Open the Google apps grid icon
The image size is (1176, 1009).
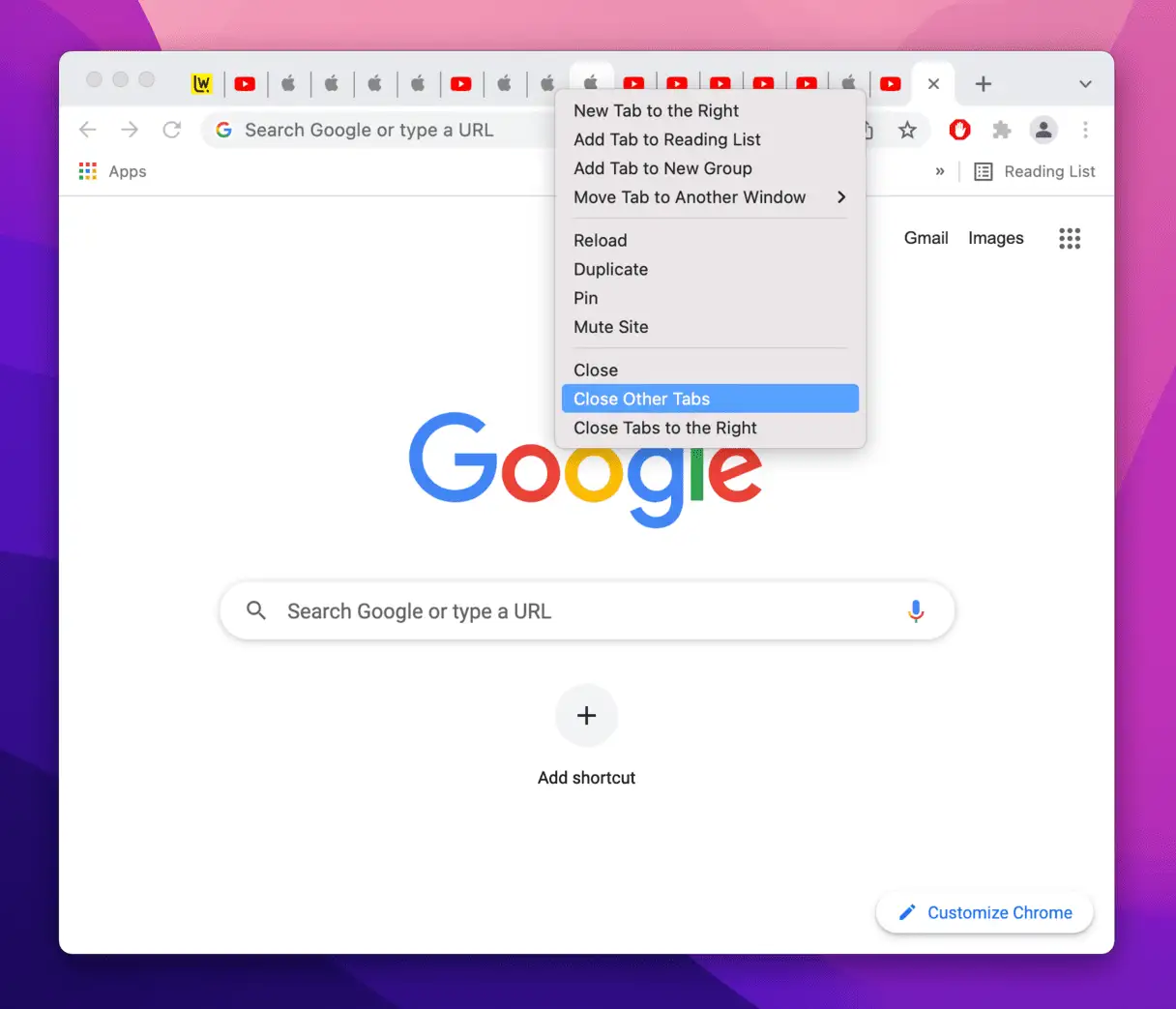[1069, 238]
